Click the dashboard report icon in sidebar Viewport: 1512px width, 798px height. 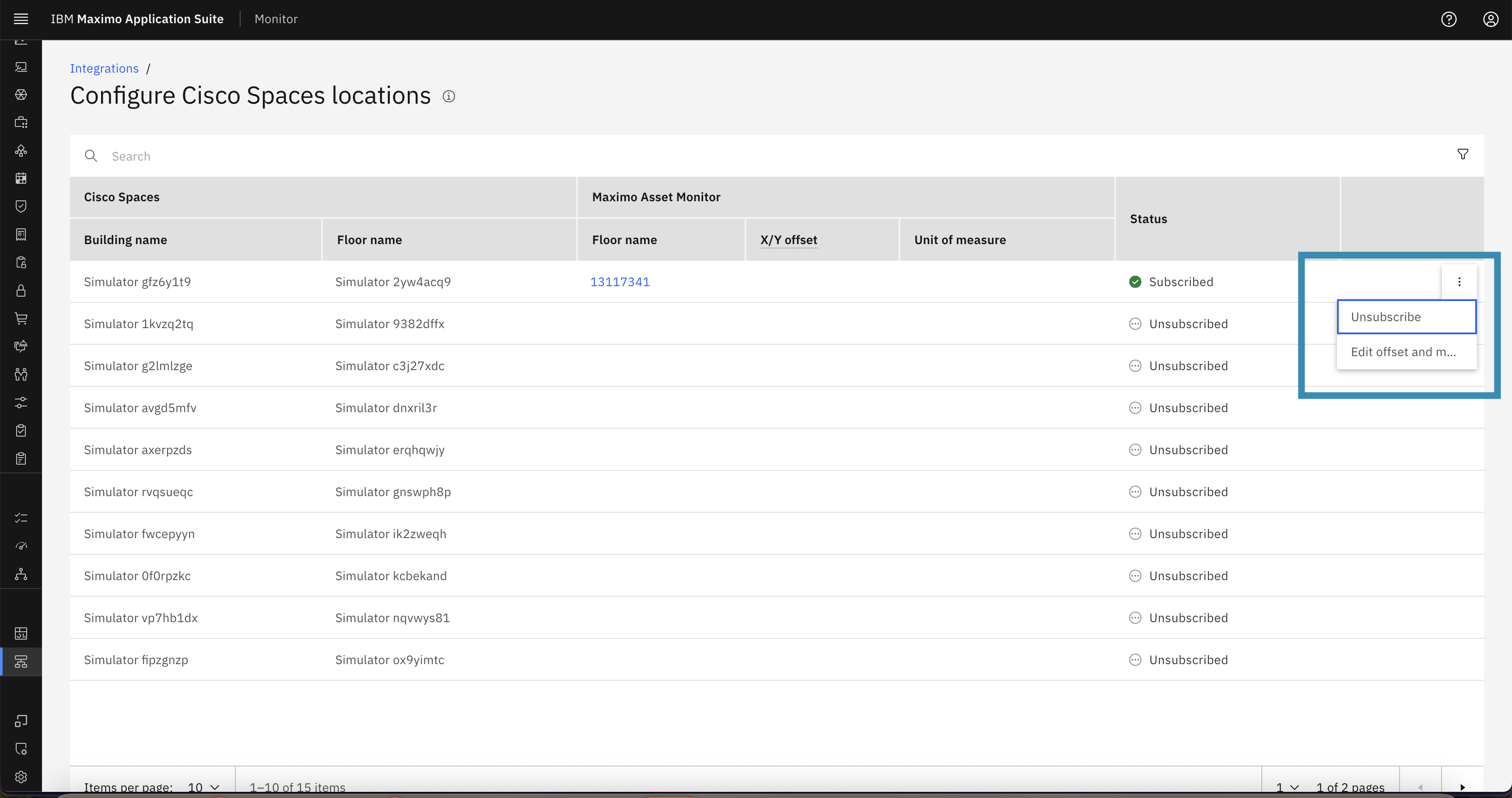21,633
